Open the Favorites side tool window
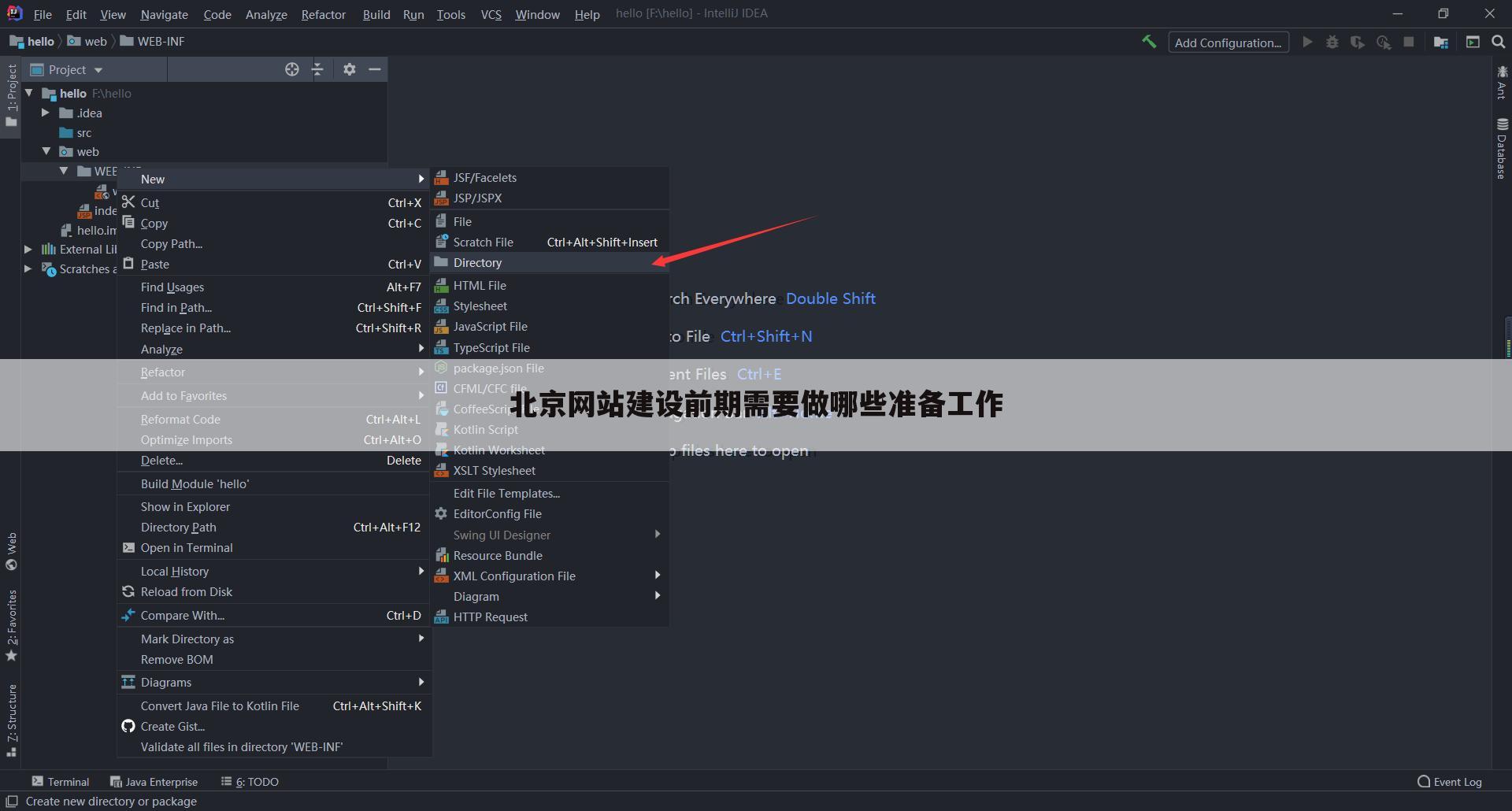Viewport: 1512px width, 811px height. [x=11, y=626]
